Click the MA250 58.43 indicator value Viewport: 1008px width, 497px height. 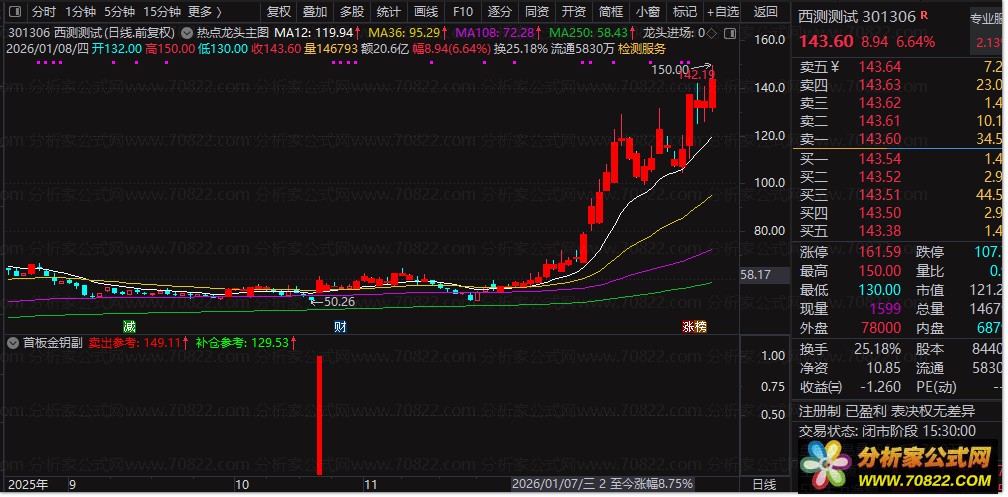[x=593, y=32]
